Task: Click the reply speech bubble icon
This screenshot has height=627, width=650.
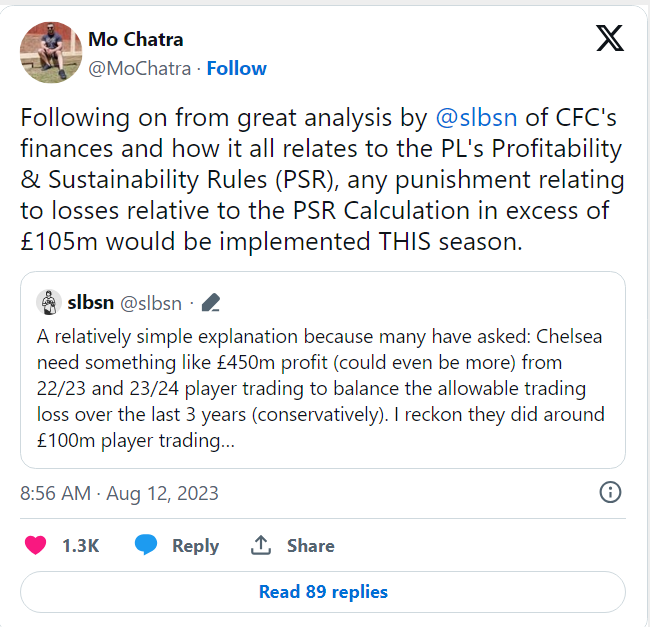Action: pyautogui.click(x=146, y=545)
